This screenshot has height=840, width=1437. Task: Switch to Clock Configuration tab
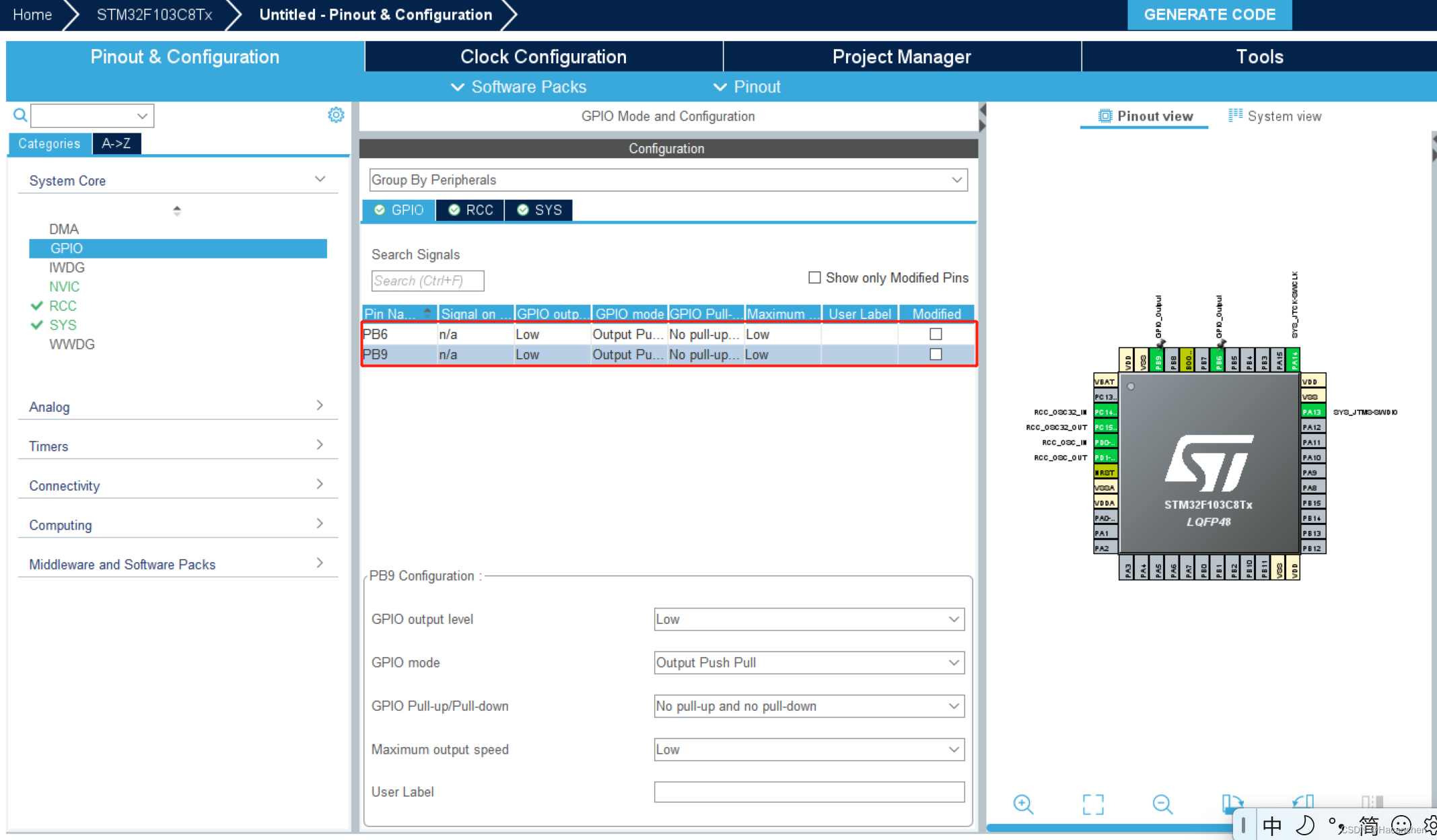(x=544, y=57)
